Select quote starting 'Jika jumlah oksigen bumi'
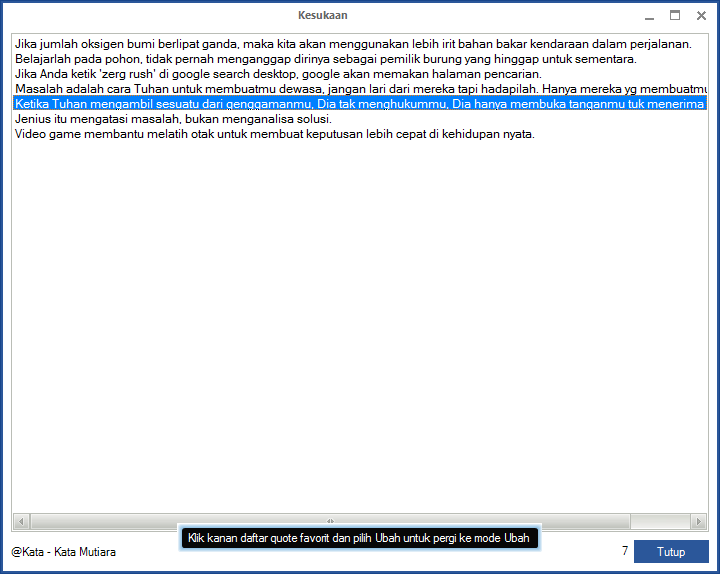This screenshot has width=720, height=574. pyautogui.click(x=360, y=44)
